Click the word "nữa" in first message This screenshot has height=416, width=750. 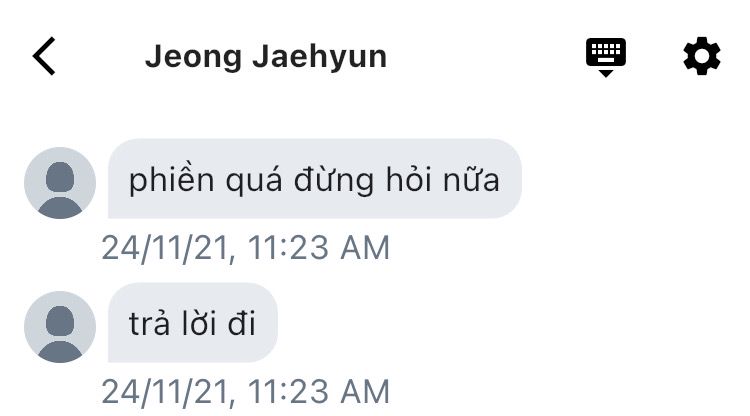coord(471,181)
